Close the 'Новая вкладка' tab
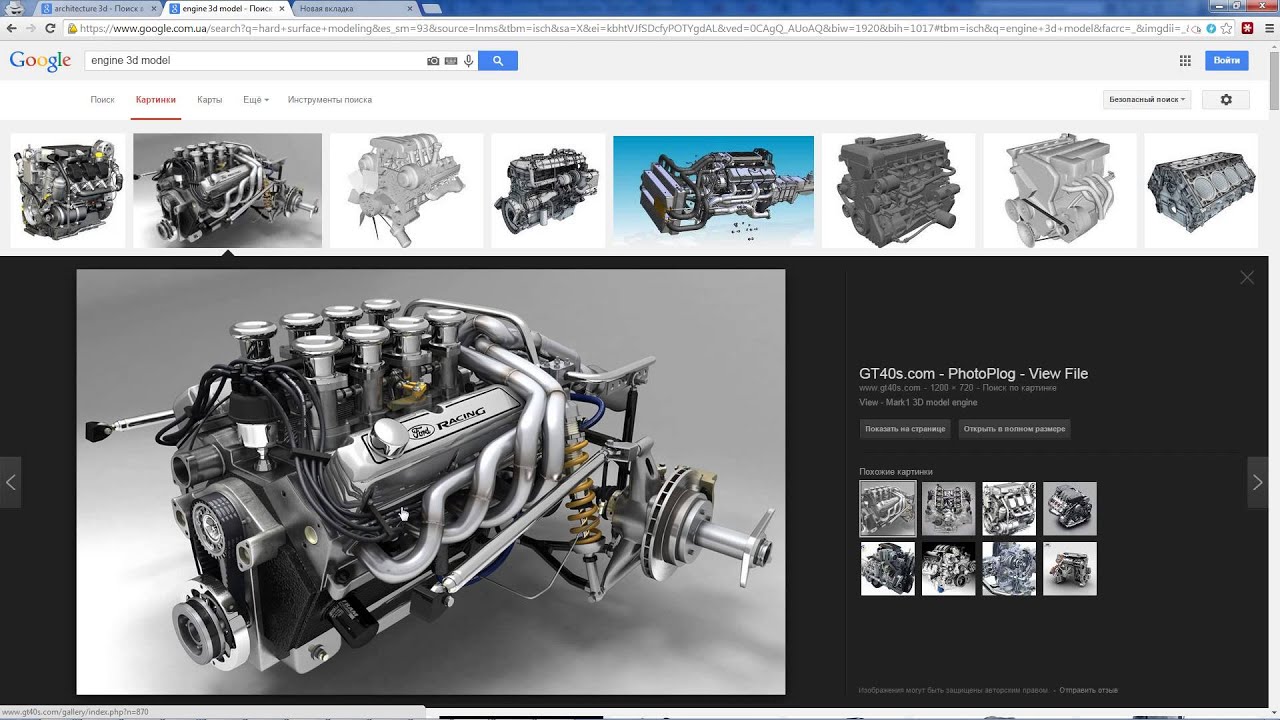This screenshot has height=720, width=1280. coord(409,8)
